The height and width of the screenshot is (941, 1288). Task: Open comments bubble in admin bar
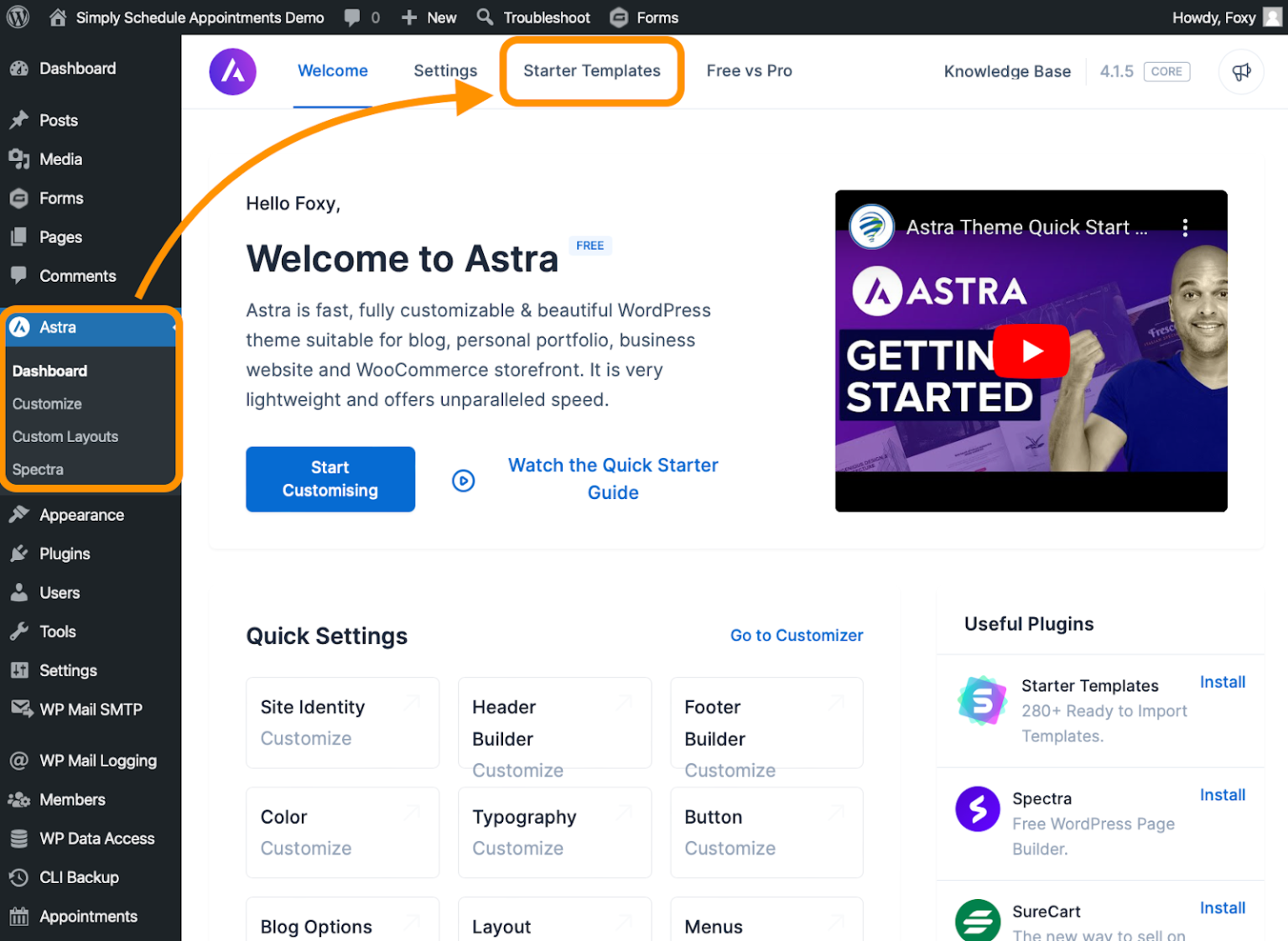coord(362,18)
